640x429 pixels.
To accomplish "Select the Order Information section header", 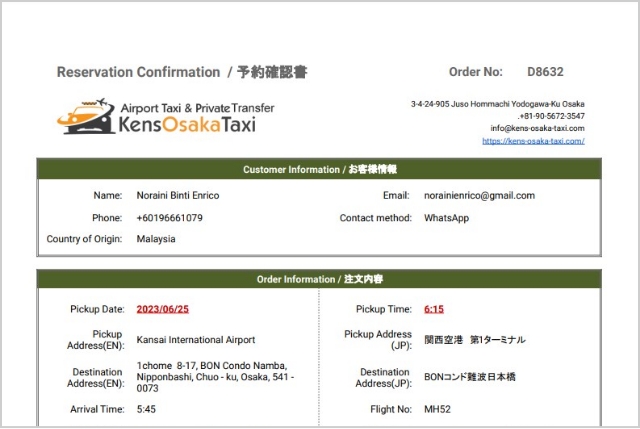I will (x=319, y=280).
